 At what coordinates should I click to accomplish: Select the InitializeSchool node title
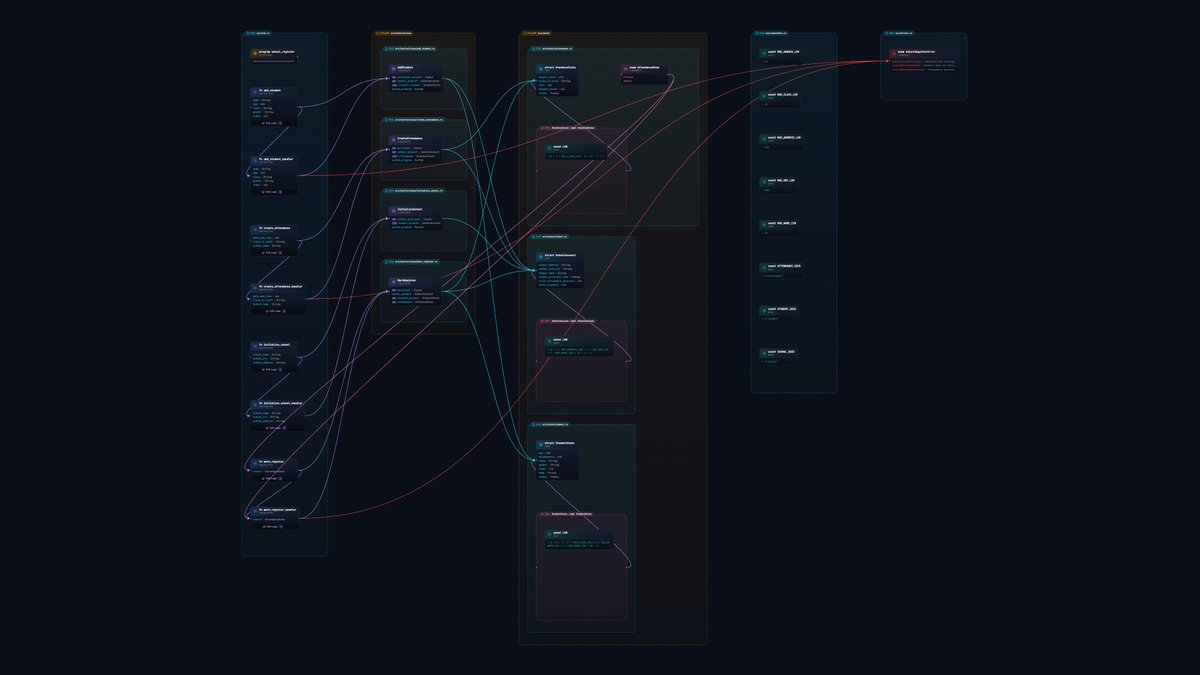pyautogui.click(x=410, y=209)
